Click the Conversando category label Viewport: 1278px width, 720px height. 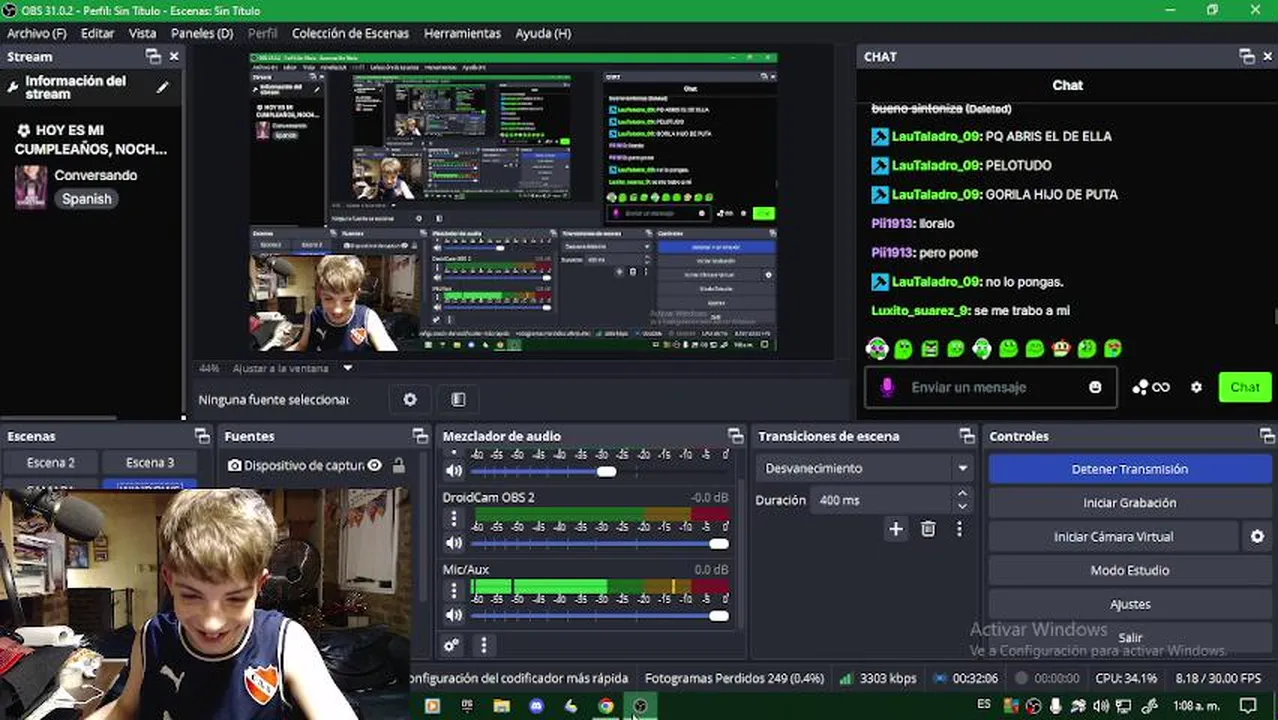(96, 175)
